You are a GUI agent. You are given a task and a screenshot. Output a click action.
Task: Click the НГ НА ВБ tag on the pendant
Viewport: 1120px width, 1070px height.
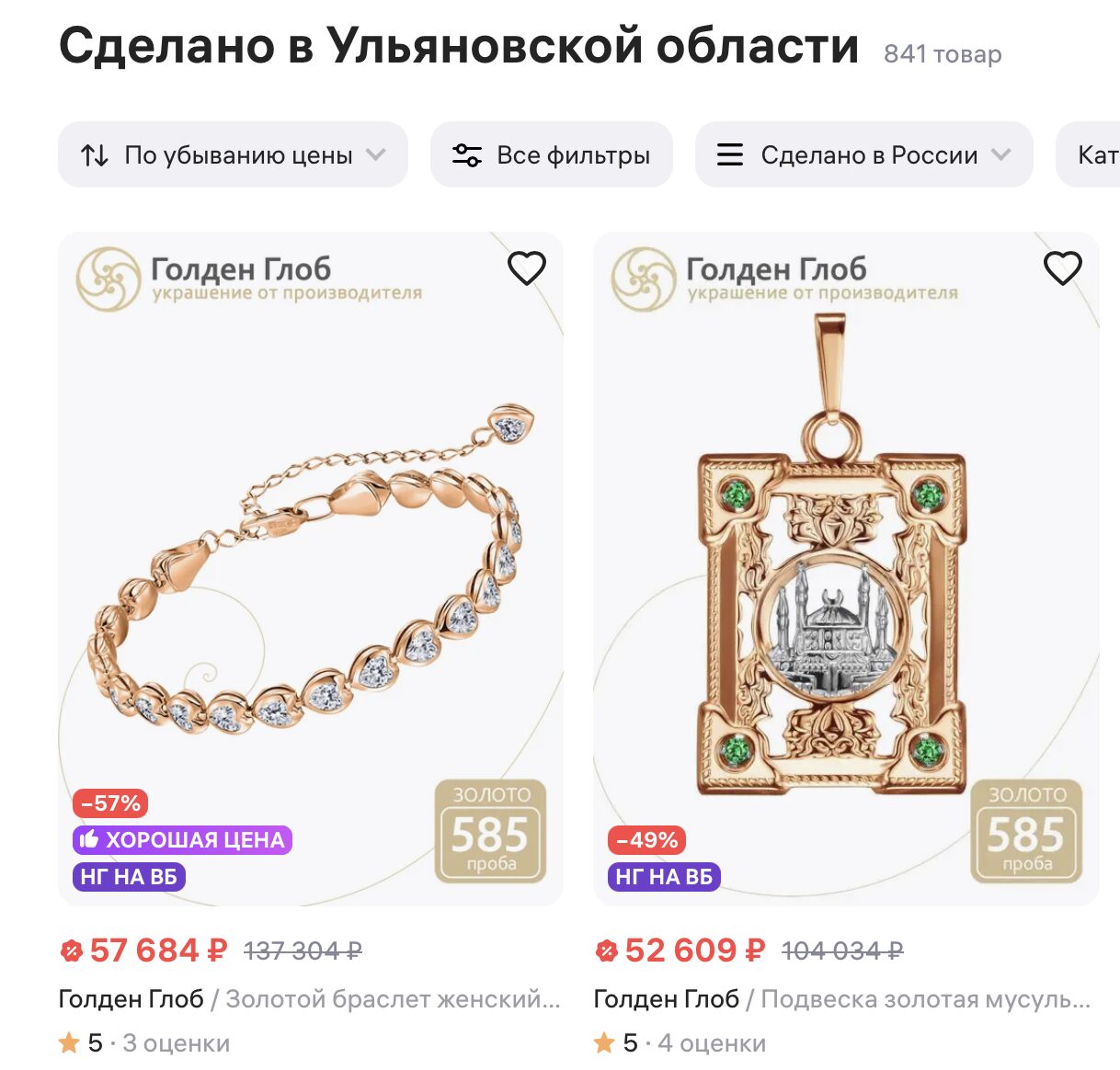point(664,876)
